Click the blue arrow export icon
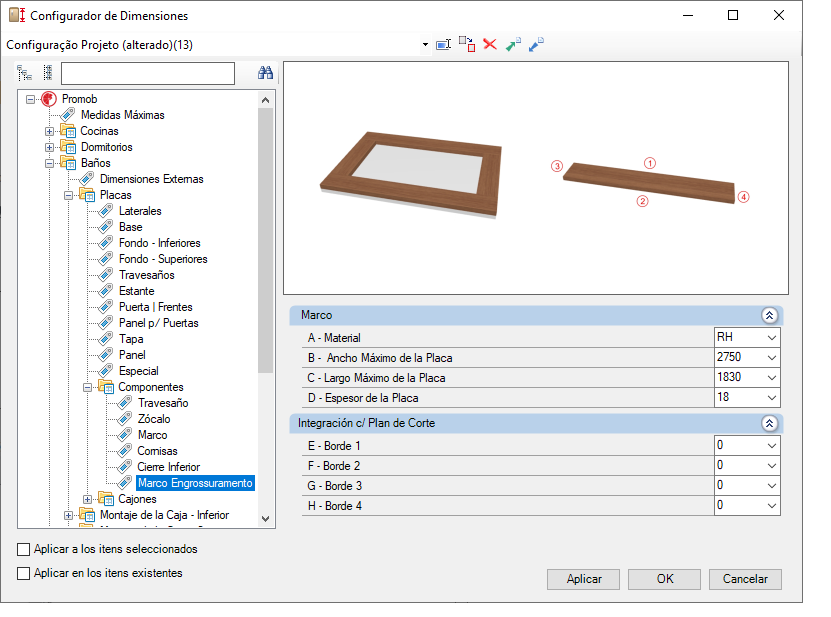 click(536, 44)
